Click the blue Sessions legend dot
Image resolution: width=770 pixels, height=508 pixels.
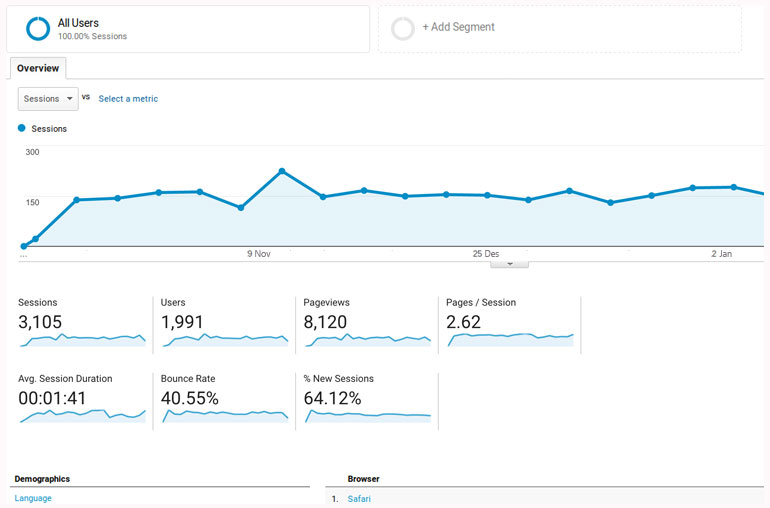coord(22,128)
